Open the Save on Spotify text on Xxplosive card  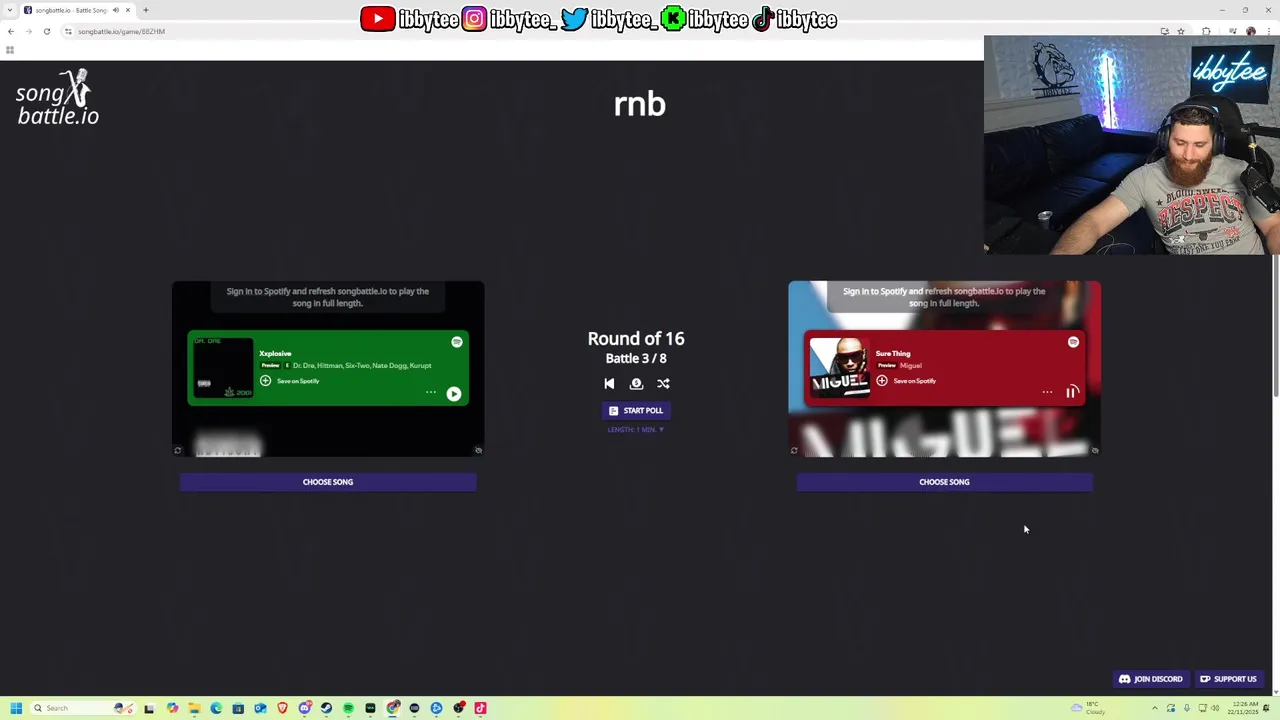[x=298, y=381]
